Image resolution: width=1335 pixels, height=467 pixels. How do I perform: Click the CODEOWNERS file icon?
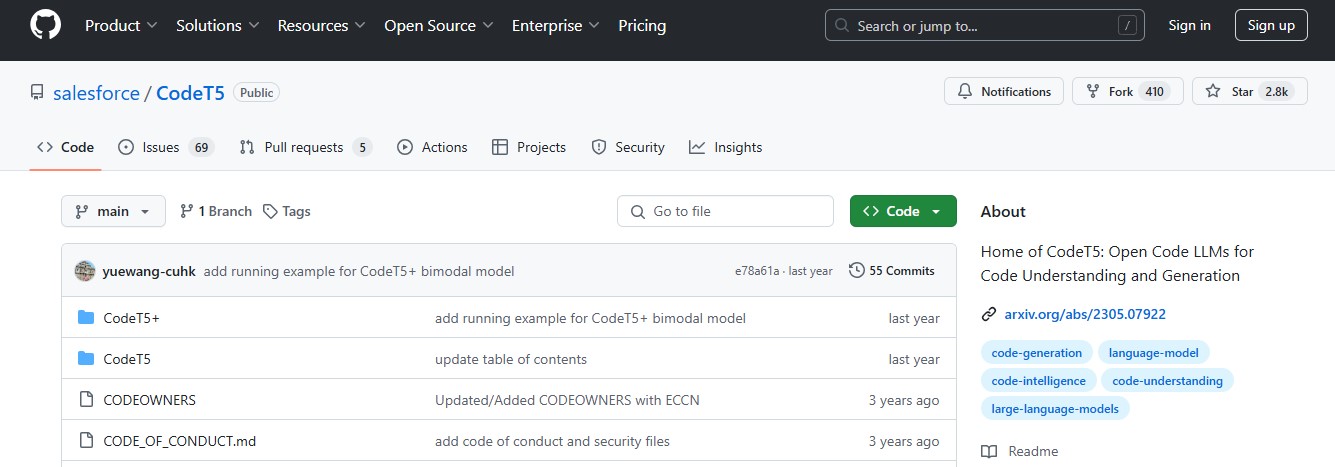[86, 400]
